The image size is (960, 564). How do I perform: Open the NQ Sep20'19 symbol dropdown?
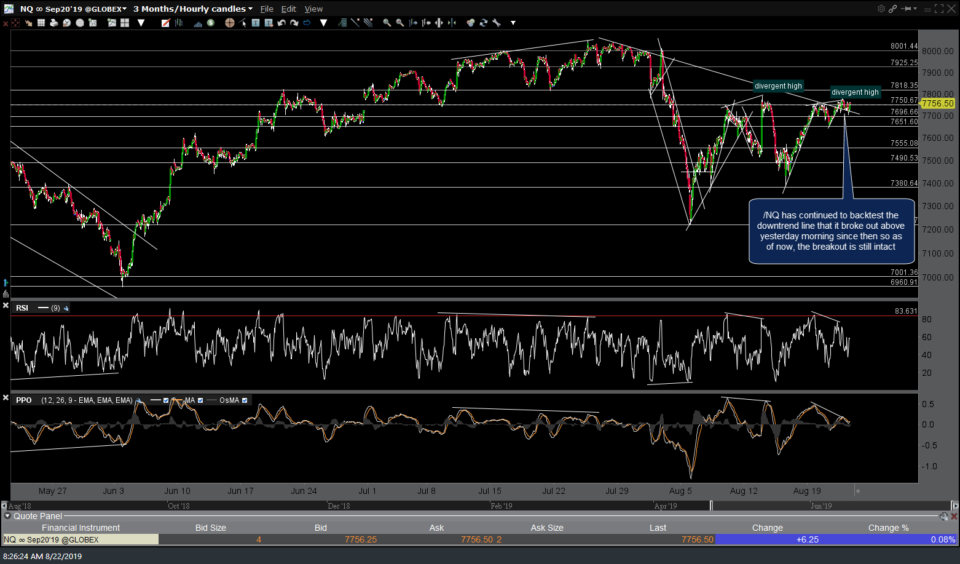point(124,9)
